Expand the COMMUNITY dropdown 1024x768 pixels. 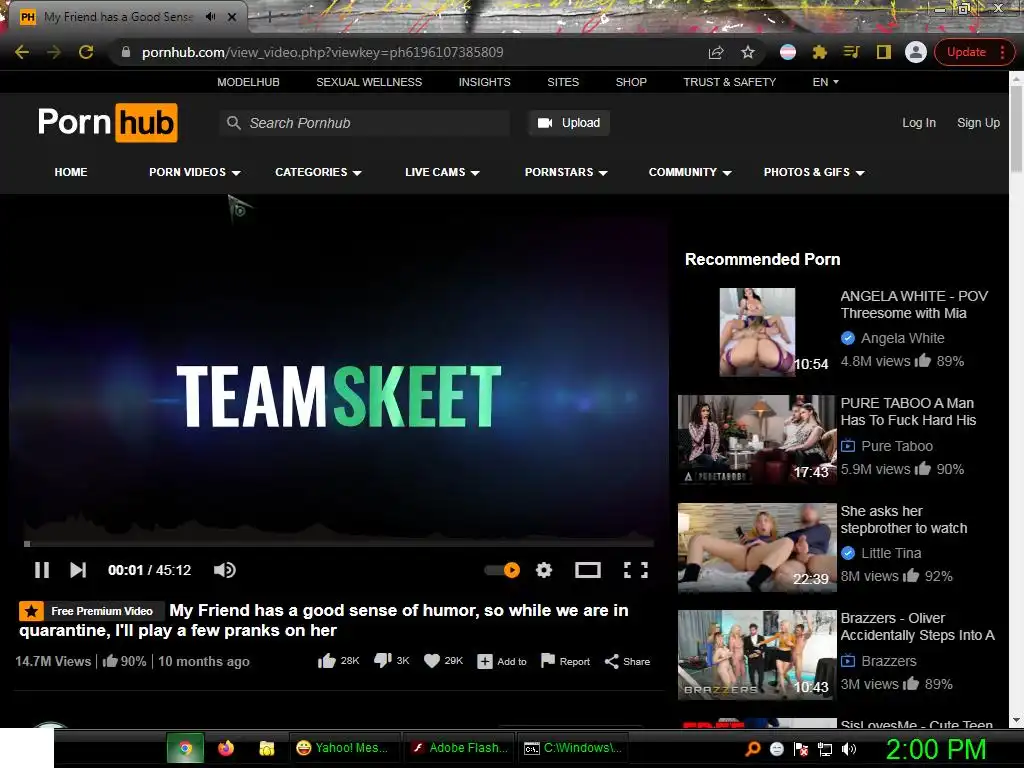coord(690,172)
